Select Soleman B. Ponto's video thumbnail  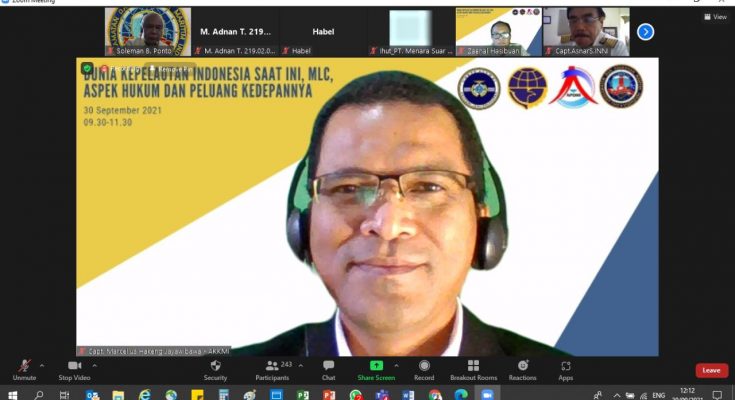tap(148, 31)
